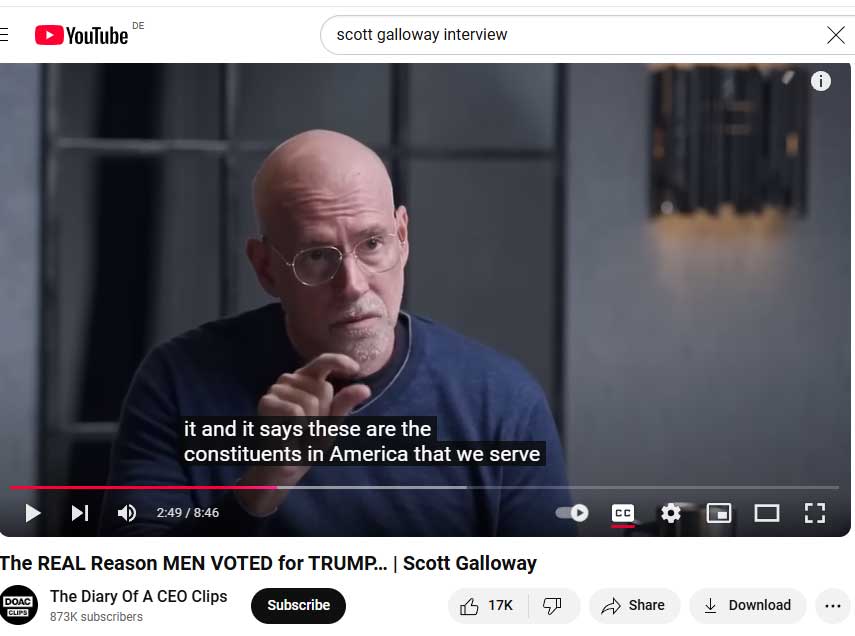Download the video
The width and height of the screenshot is (855, 636).
pyautogui.click(x=748, y=605)
